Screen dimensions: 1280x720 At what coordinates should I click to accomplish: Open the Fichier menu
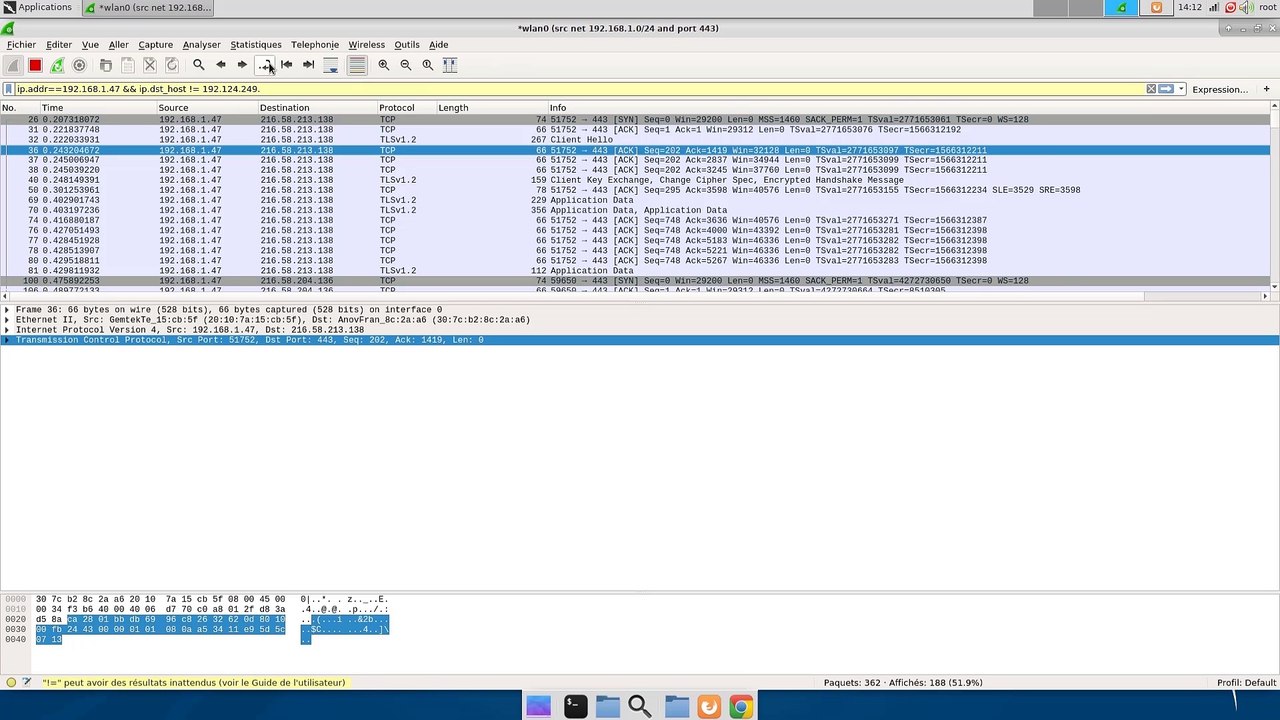(21, 45)
